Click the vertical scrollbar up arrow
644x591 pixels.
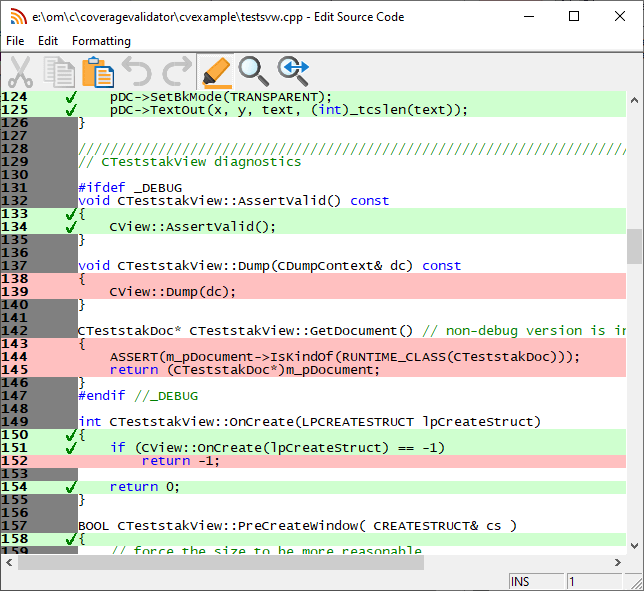coord(634,100)
